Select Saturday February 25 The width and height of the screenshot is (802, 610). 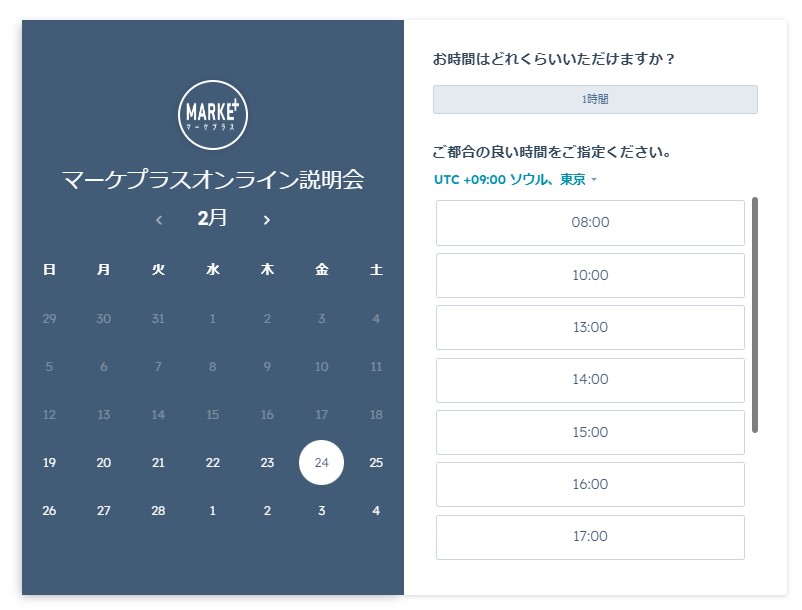(376, 463)
